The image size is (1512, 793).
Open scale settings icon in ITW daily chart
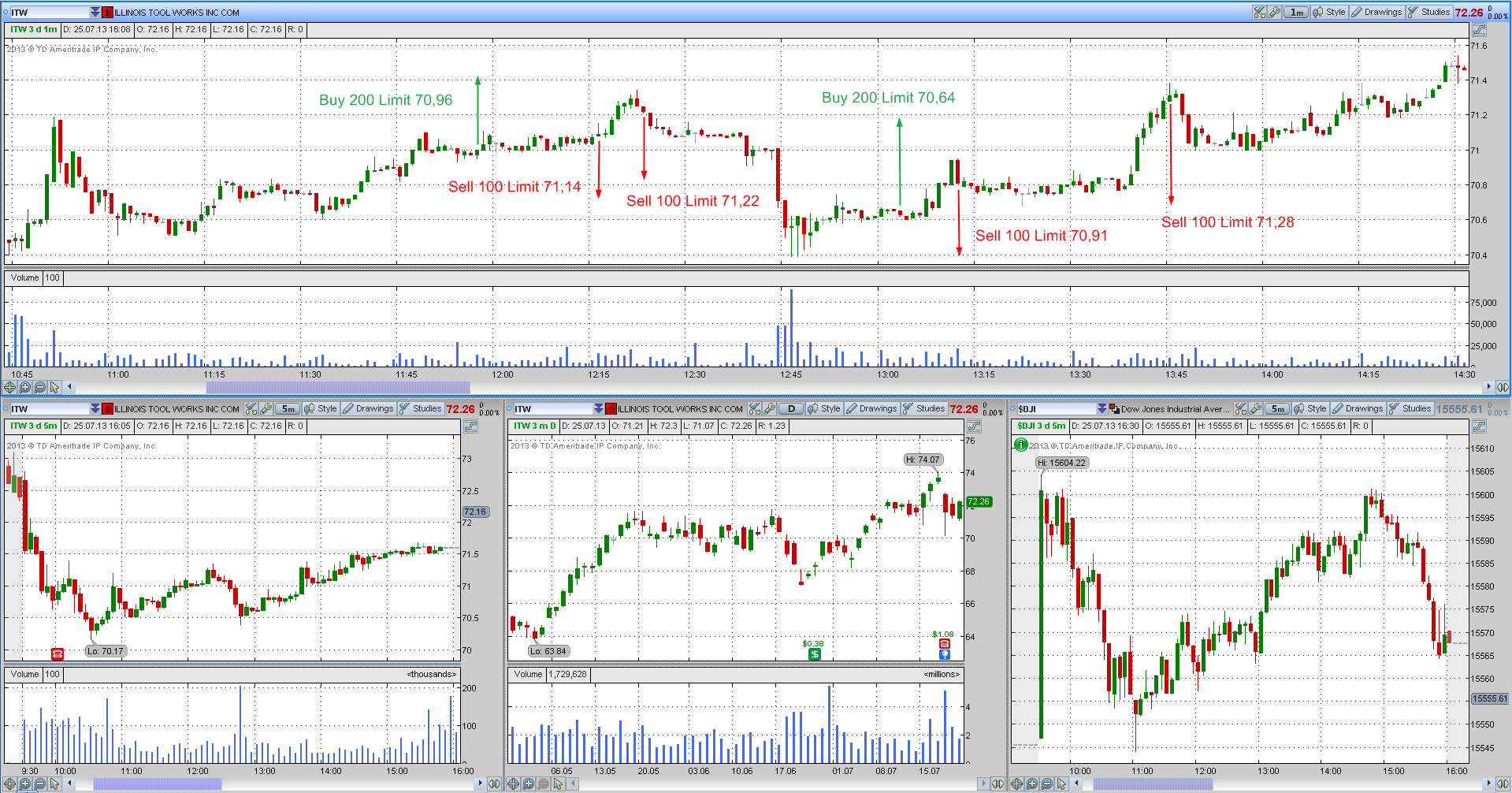pos(974,426)
